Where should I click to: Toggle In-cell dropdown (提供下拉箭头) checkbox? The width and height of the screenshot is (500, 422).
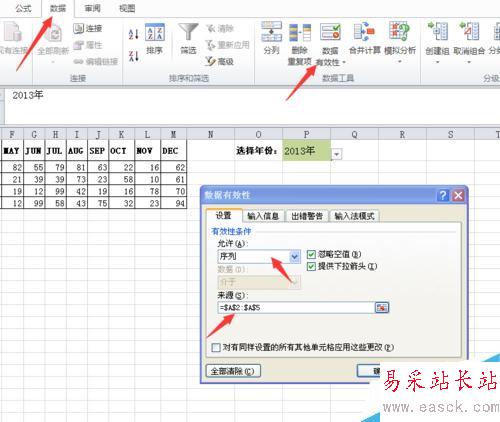[x=311, y=266]
